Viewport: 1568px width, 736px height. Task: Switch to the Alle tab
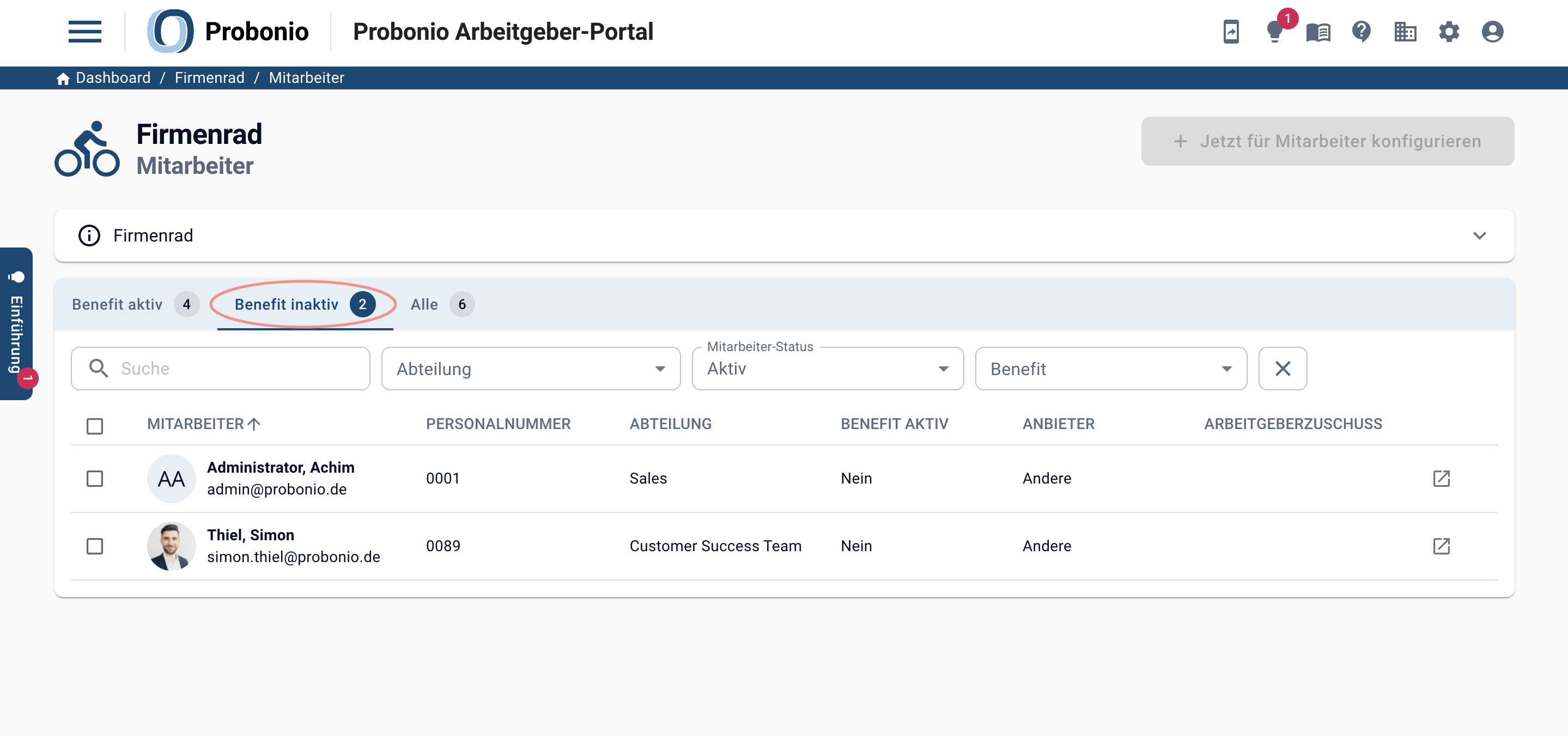(442, 304)
